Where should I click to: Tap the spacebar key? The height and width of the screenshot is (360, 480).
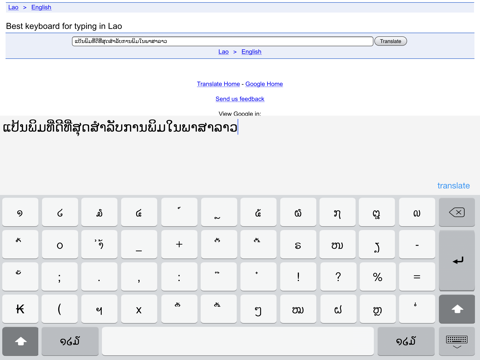238,341
